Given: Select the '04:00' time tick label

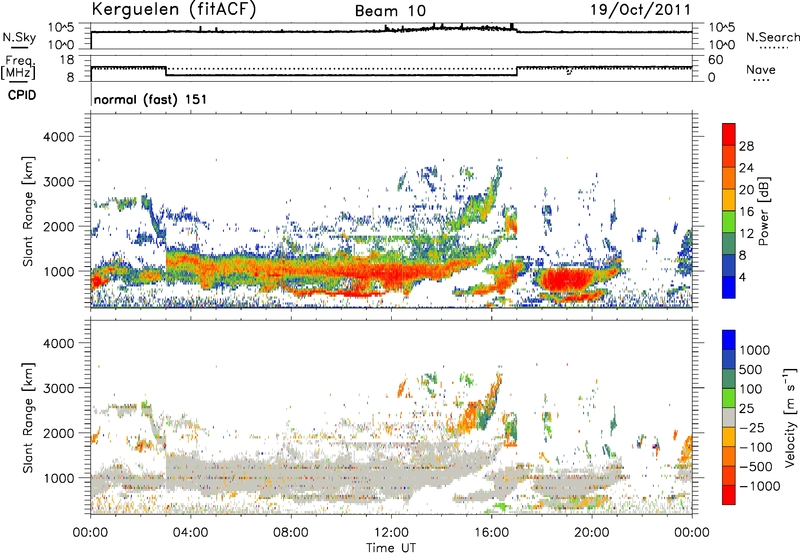Looking at the screenshot, I should [x=190, y=533].
